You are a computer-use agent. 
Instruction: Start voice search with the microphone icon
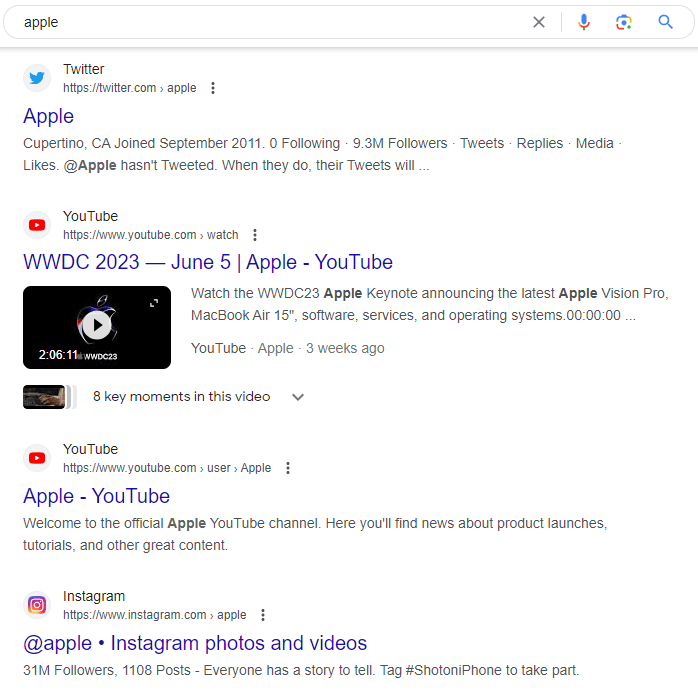click(x=584, y=22)
